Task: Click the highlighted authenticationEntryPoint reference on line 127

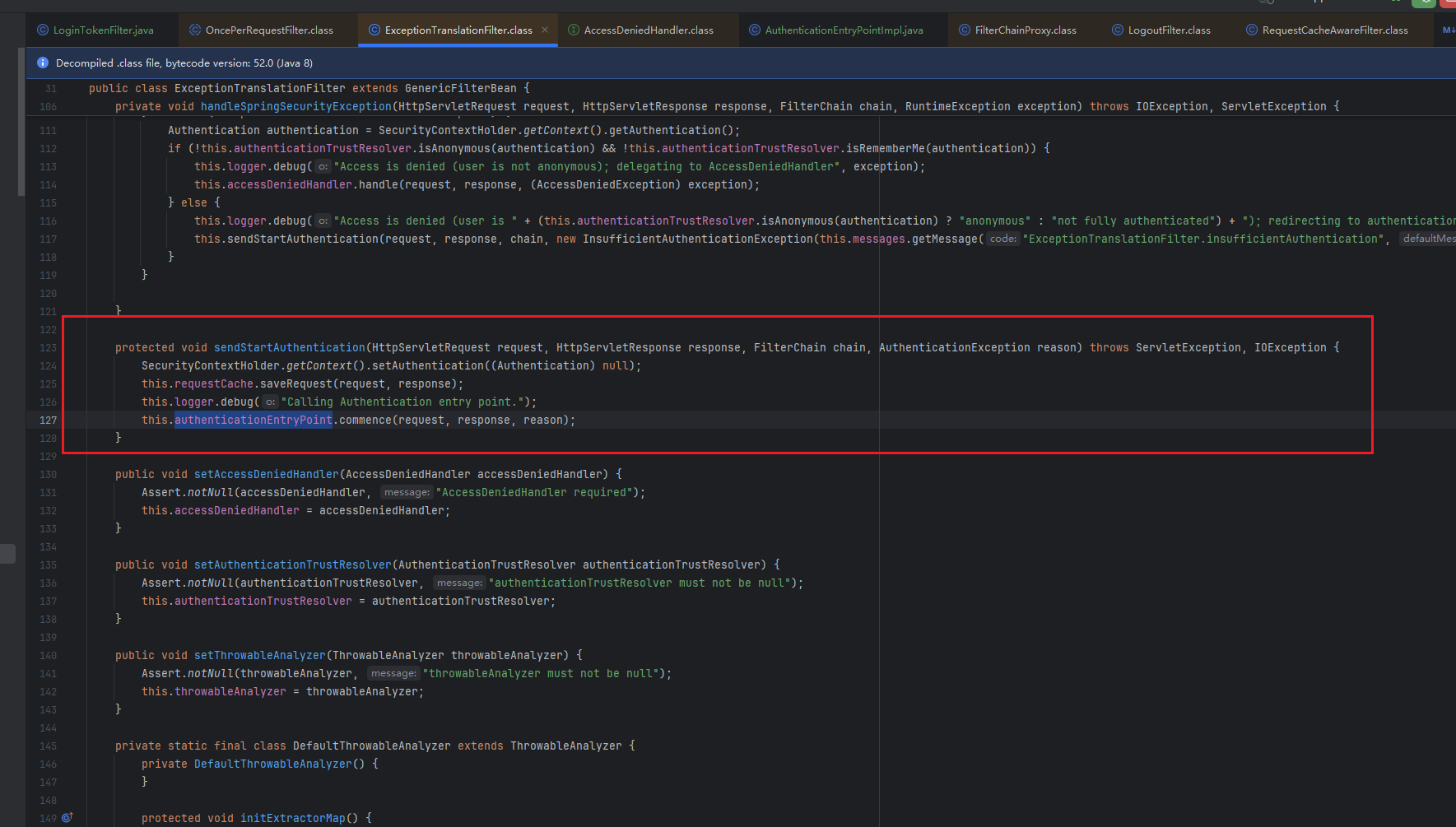Action: (x=253, y=420)
